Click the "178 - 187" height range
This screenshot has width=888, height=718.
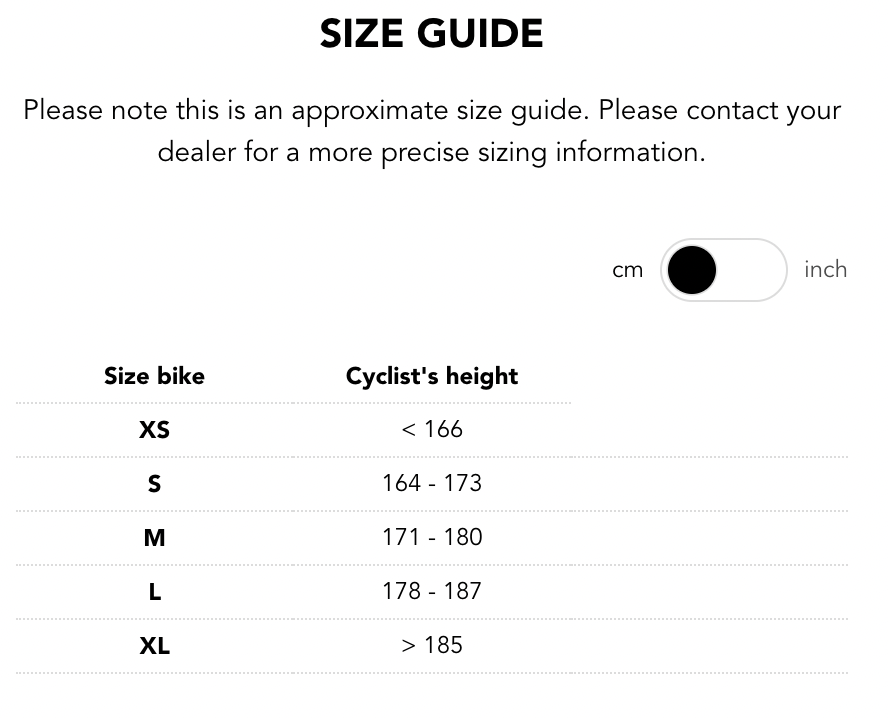(432, 592)
